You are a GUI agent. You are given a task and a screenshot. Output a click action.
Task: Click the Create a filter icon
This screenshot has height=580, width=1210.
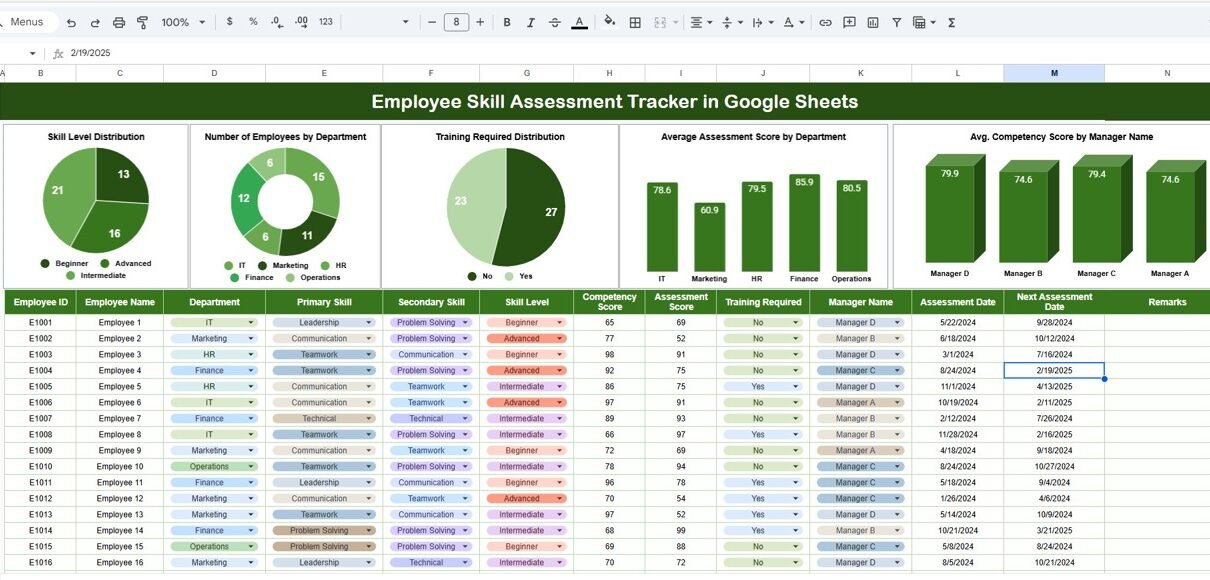896,22
